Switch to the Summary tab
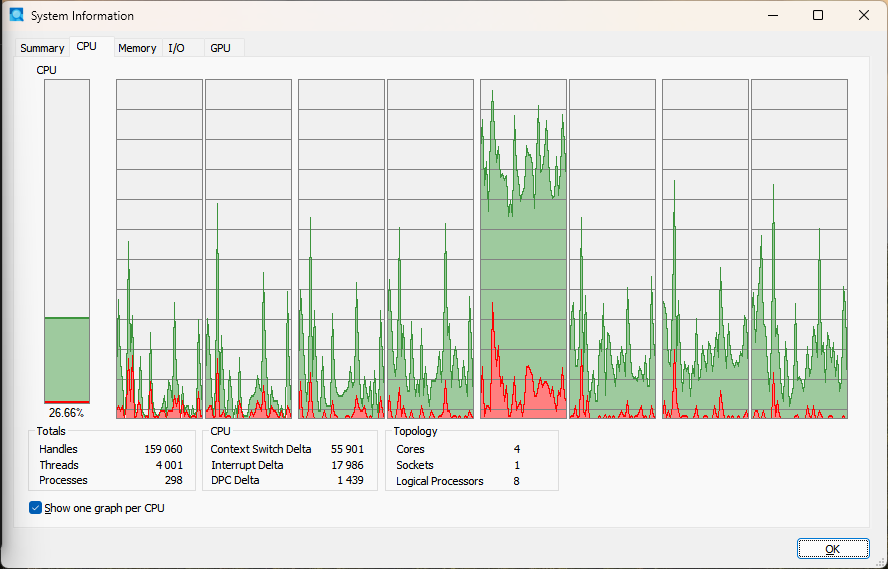The width and height of the screenshot is (888, 569). pos(42,48)
